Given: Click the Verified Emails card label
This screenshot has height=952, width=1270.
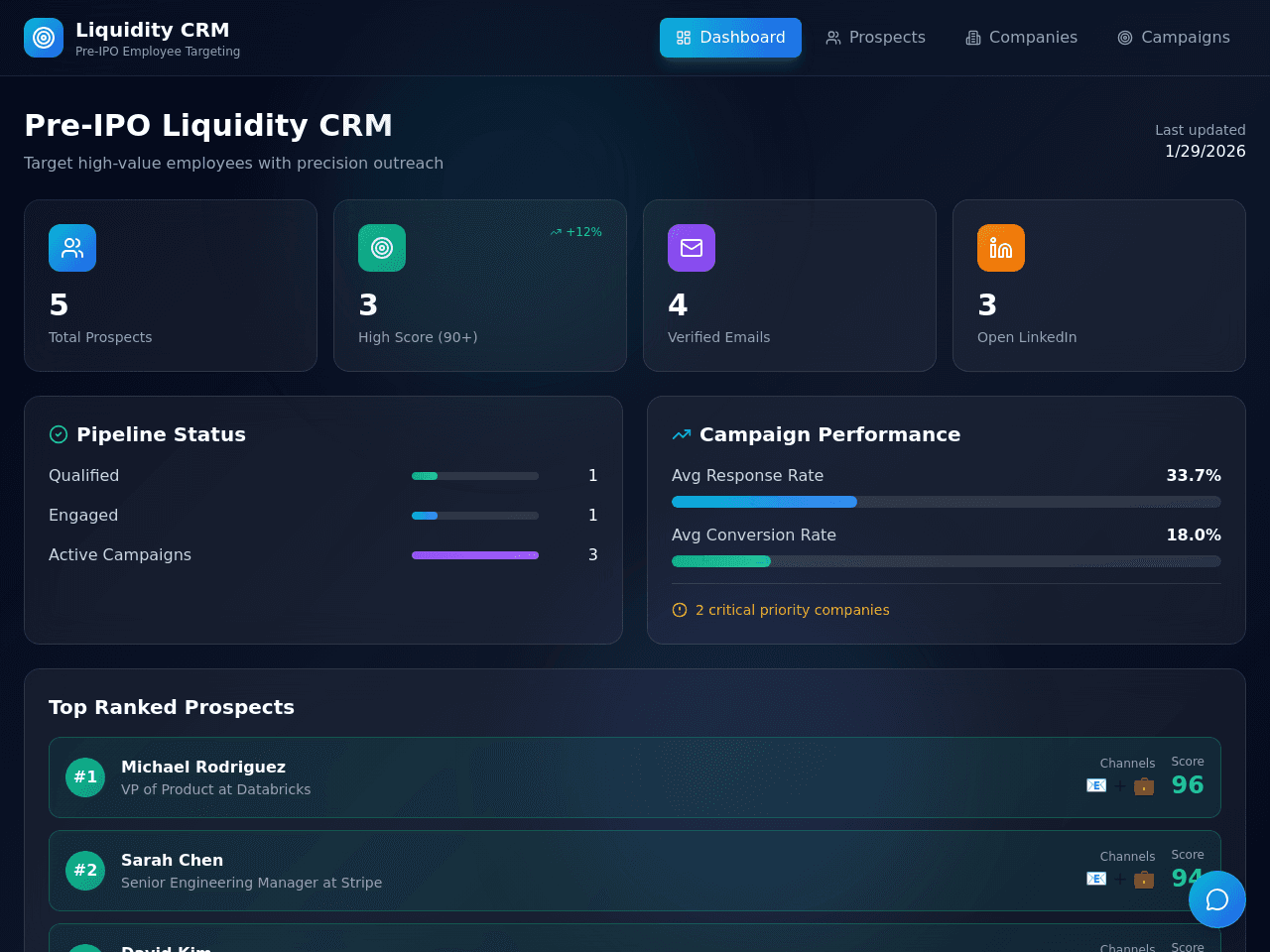Looking at the screenshot, I should (x=718, y=337).
